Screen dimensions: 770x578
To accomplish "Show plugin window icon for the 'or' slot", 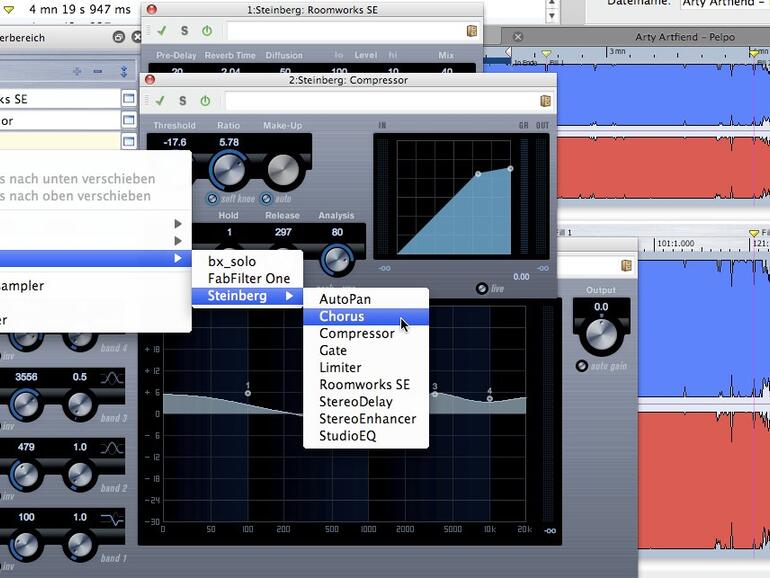I will pyautogui.click(x=129, y=120).
